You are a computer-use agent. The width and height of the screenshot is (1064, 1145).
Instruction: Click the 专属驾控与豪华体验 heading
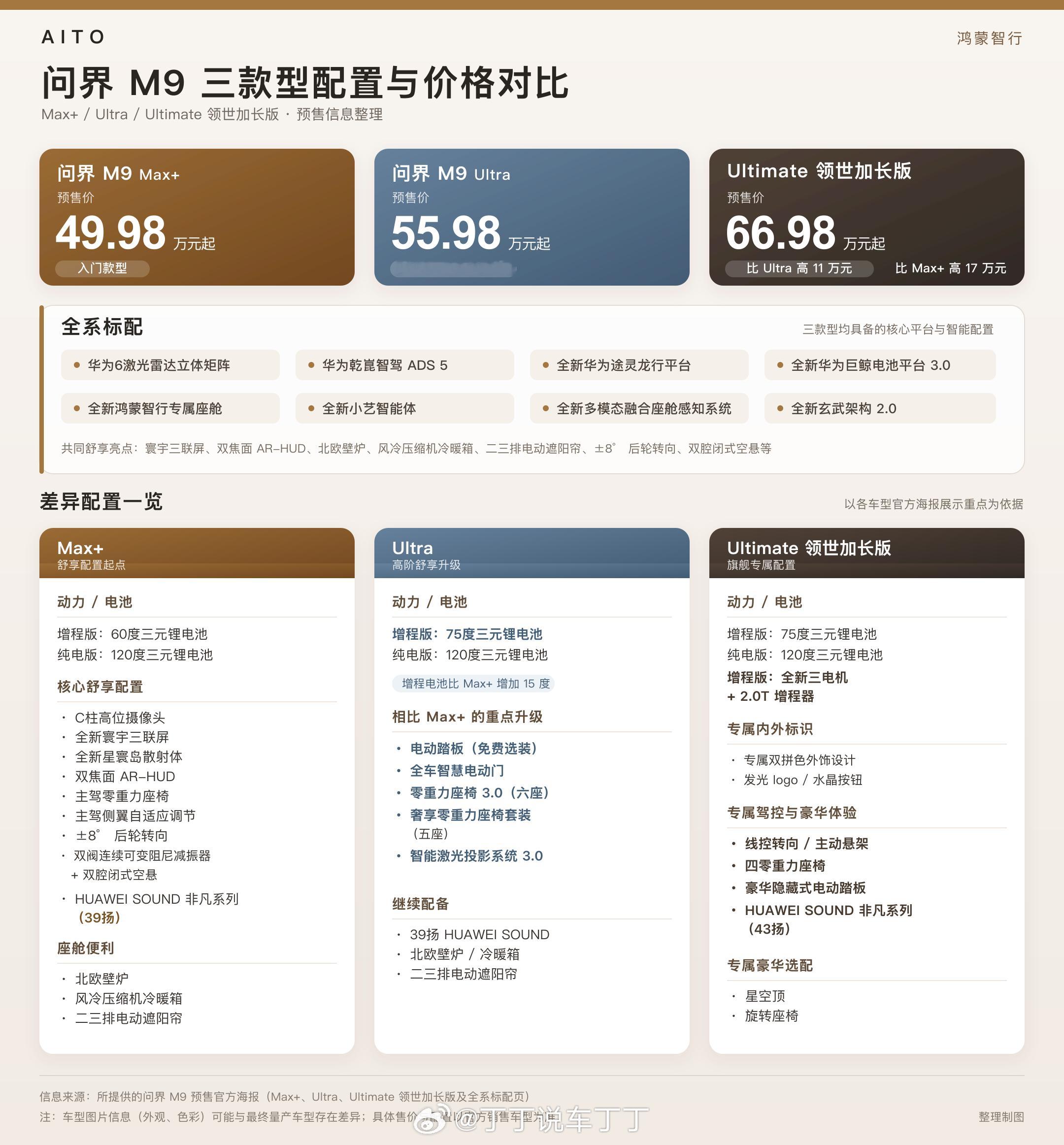coord(792,813)
